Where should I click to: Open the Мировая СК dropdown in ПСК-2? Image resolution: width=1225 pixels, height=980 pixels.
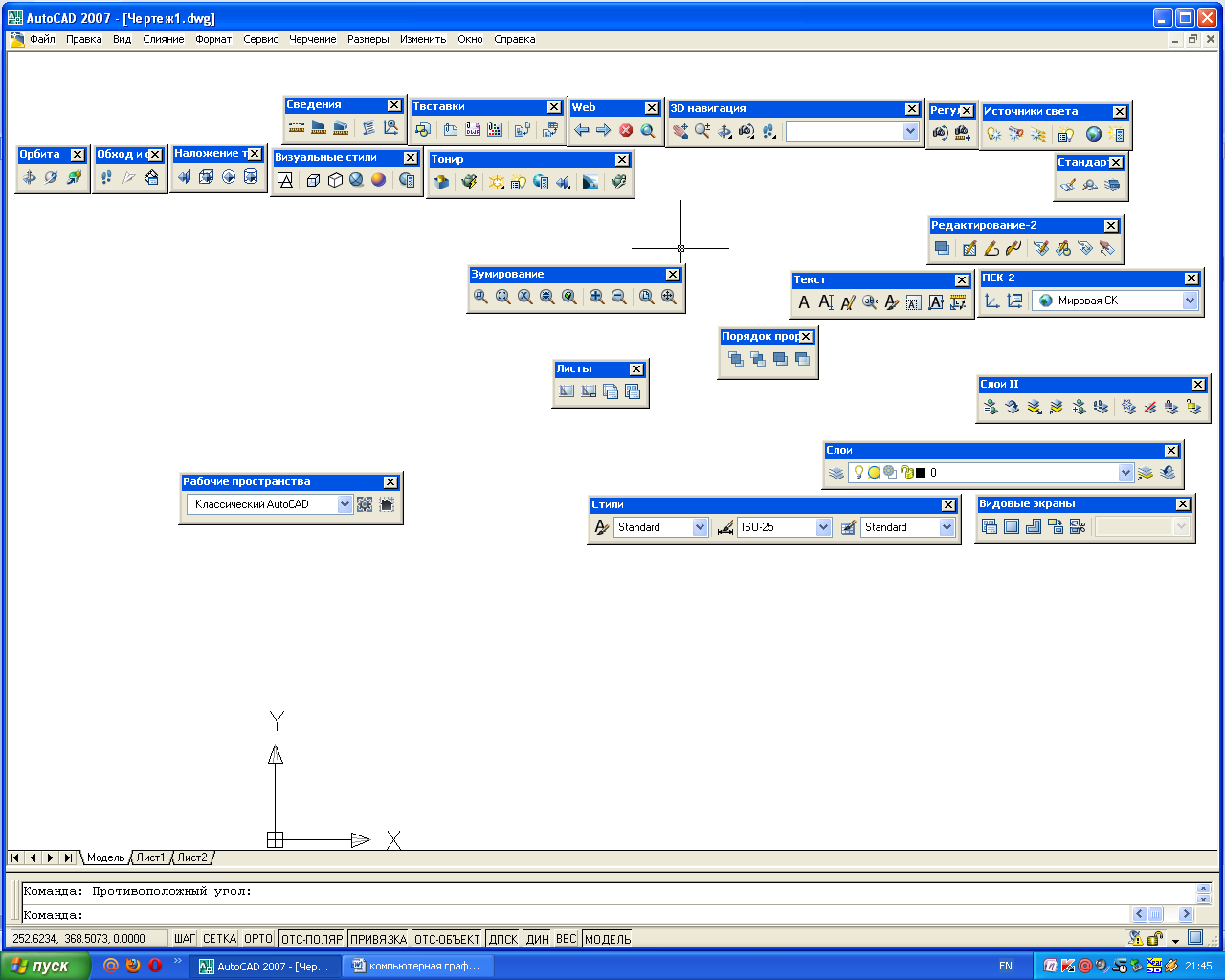(1190, 301)
